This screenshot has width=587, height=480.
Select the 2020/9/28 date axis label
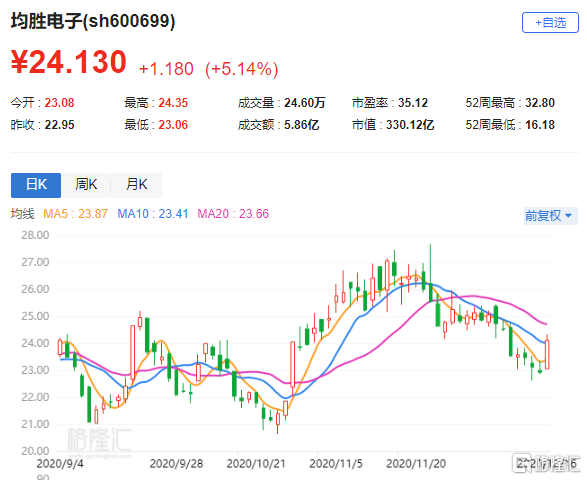point(176,464)
